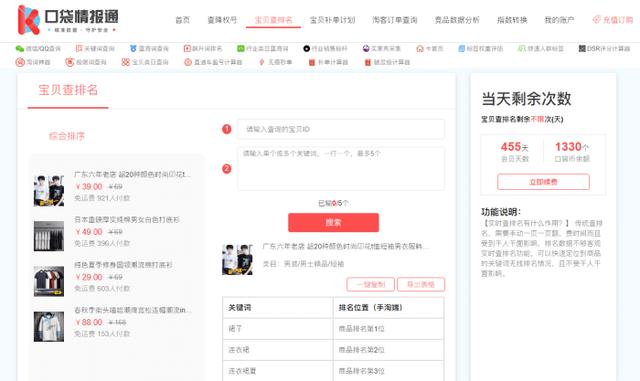Click the 口袋情报通 logo
Viewport: 640px width, 381px height.
pyautogui.click(x=68, y=20)
